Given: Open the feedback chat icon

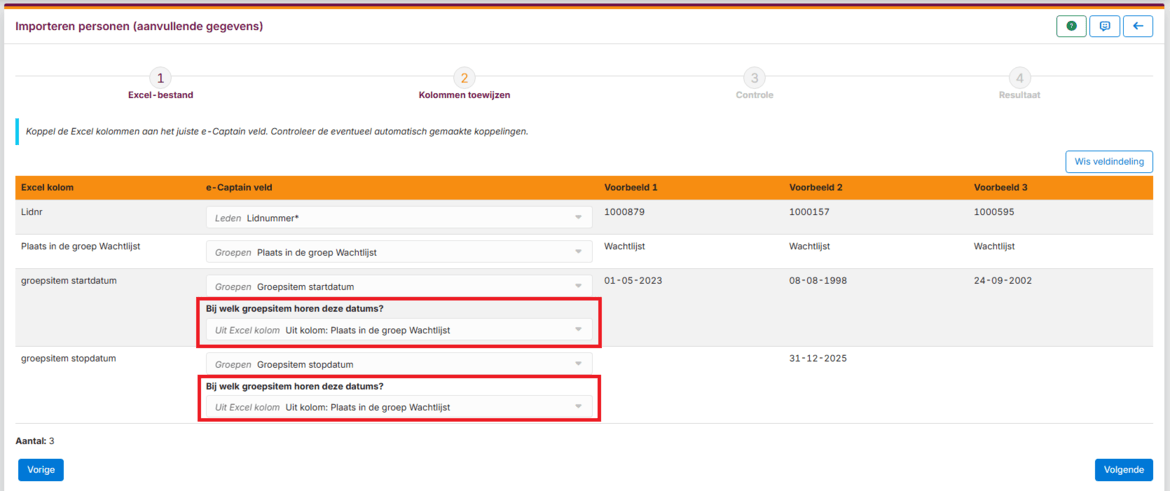Looking at the screenshot, I should click(x=1104, y=26).
